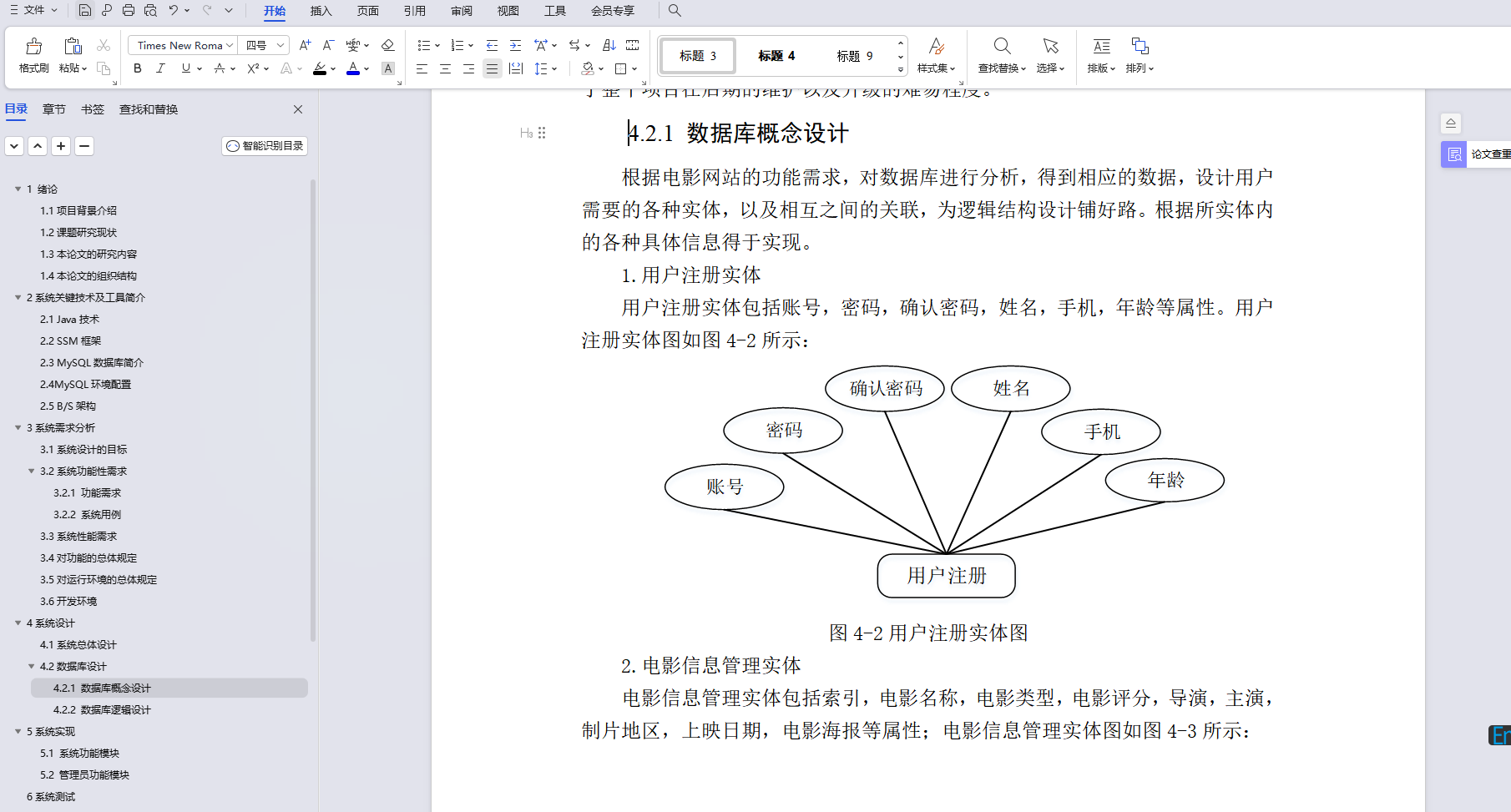Click the Clear Formatting eraser icon
The image size is (1511, 812).
click(387, 45)
